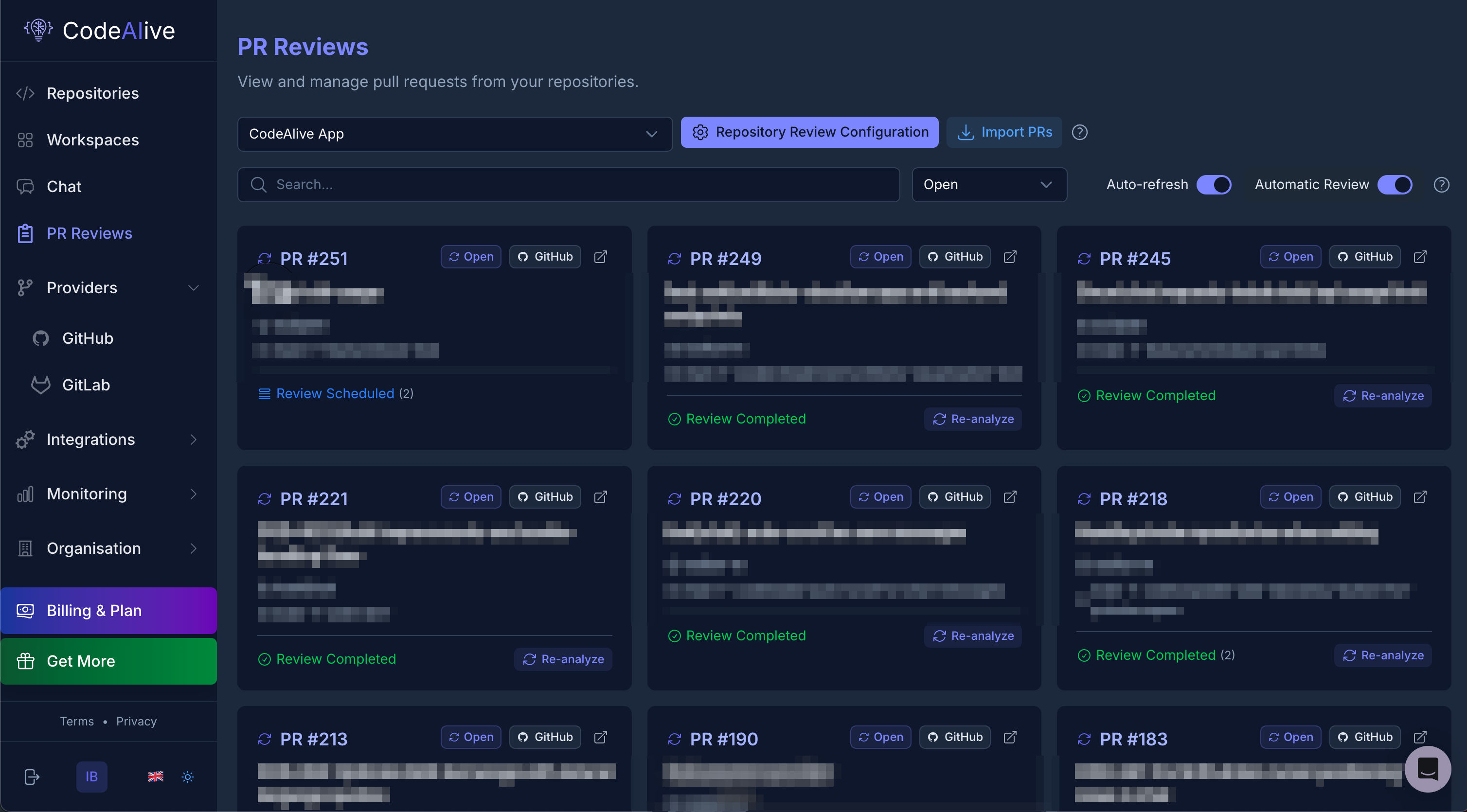Screen dimensions: 1467x812
Task: Log out using the exit icon bottom left
Action: (32, 777)
